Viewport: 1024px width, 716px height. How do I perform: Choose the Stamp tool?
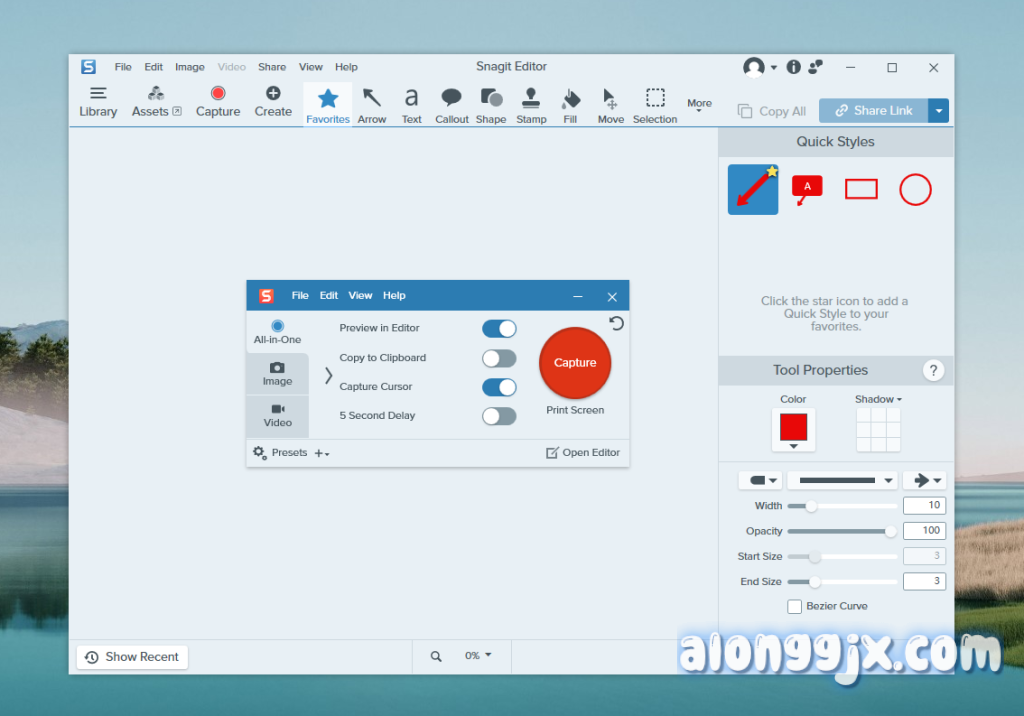[531, 104]
